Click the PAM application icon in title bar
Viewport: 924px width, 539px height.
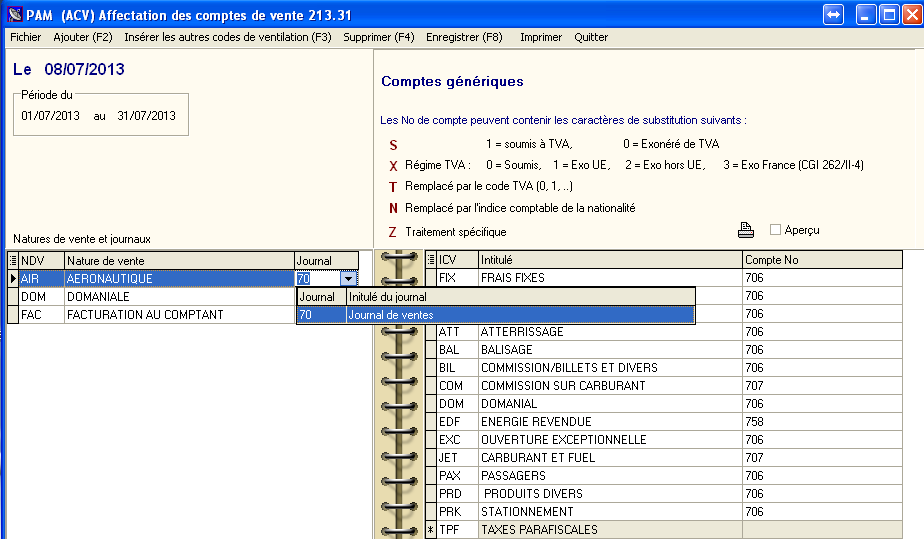(13, 14)
